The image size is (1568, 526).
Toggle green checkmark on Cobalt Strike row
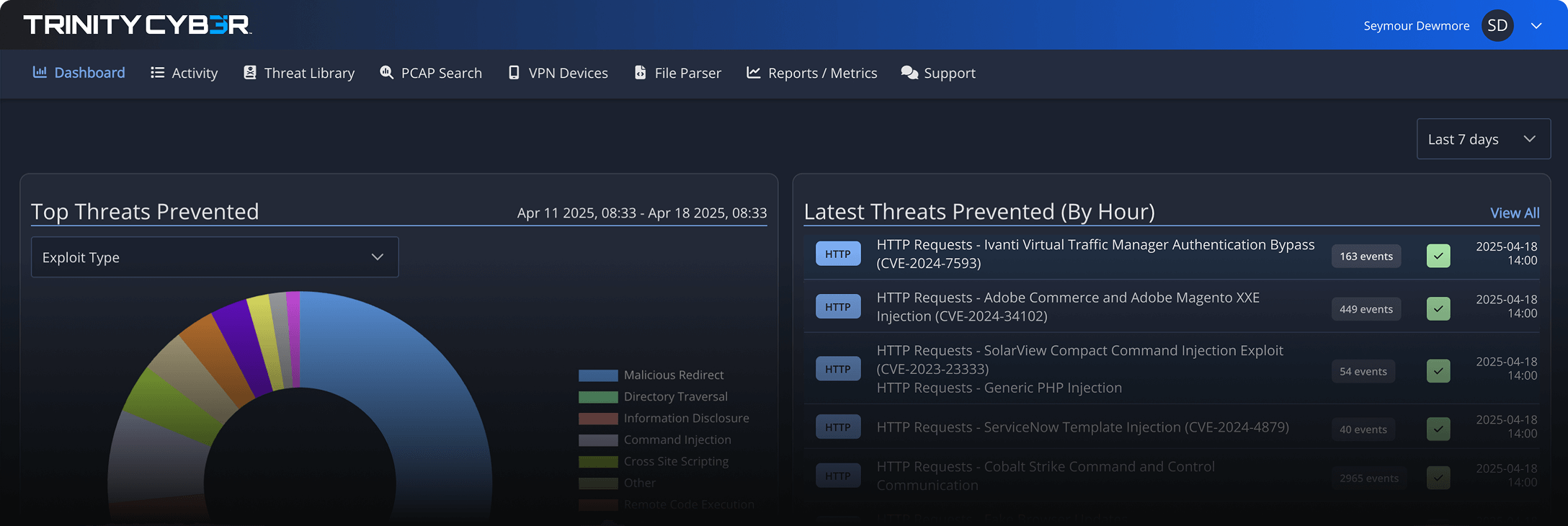pos(1438,478)
